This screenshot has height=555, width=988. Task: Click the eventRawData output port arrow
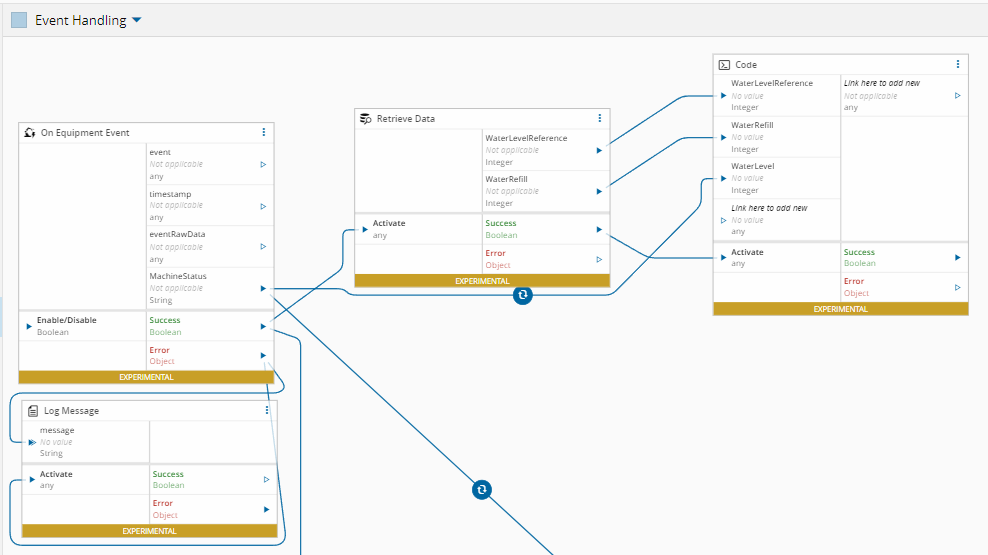tap(263, 246)
